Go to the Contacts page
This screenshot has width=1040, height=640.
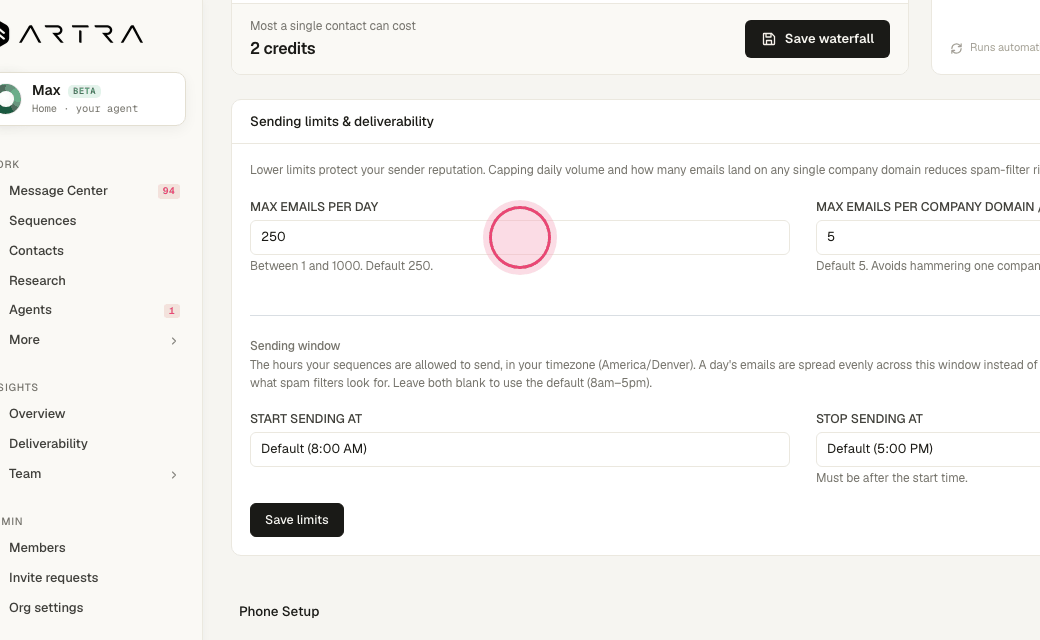[36, 251]
